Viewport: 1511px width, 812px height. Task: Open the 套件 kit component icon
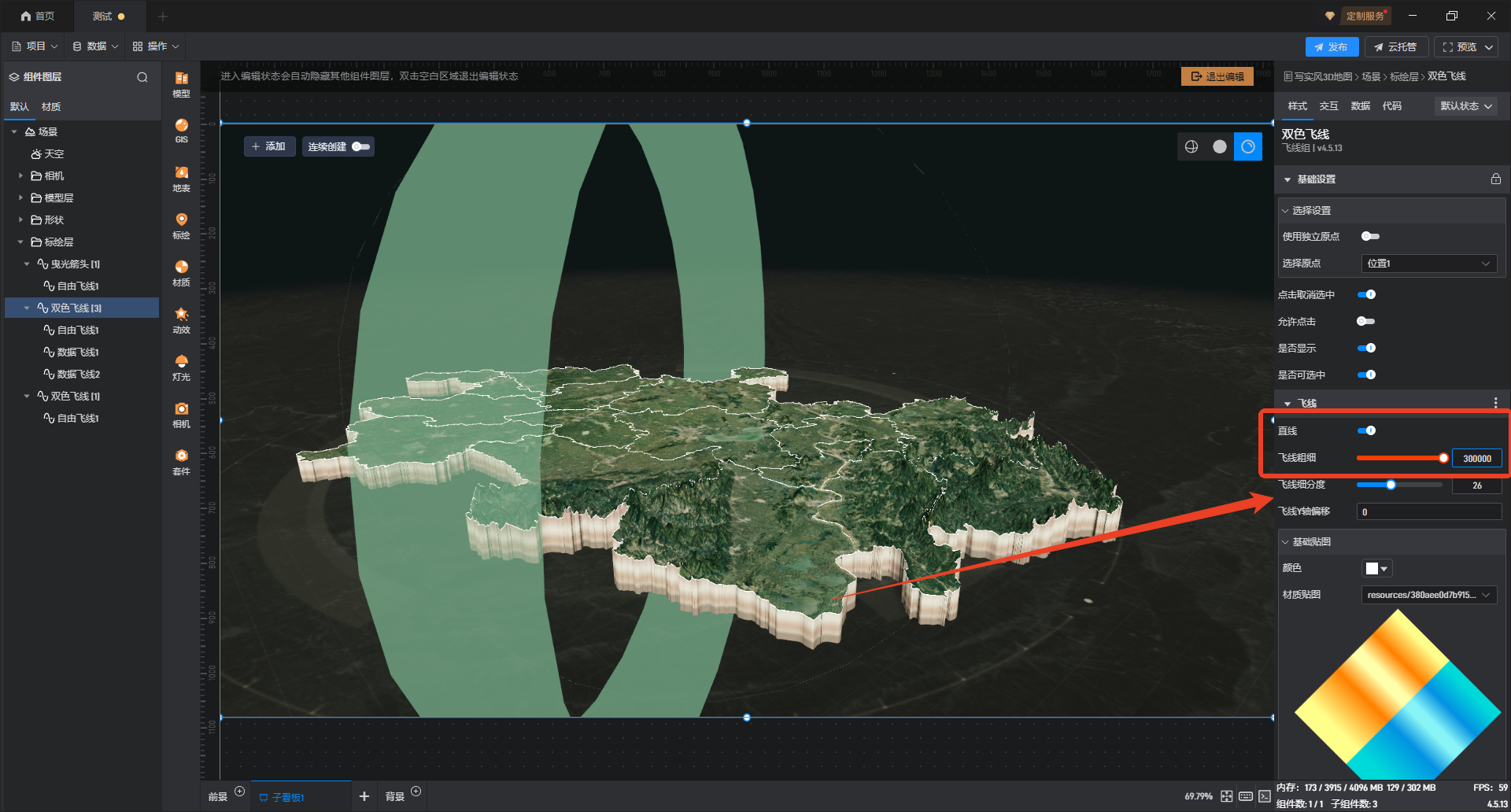pos(181,460)
